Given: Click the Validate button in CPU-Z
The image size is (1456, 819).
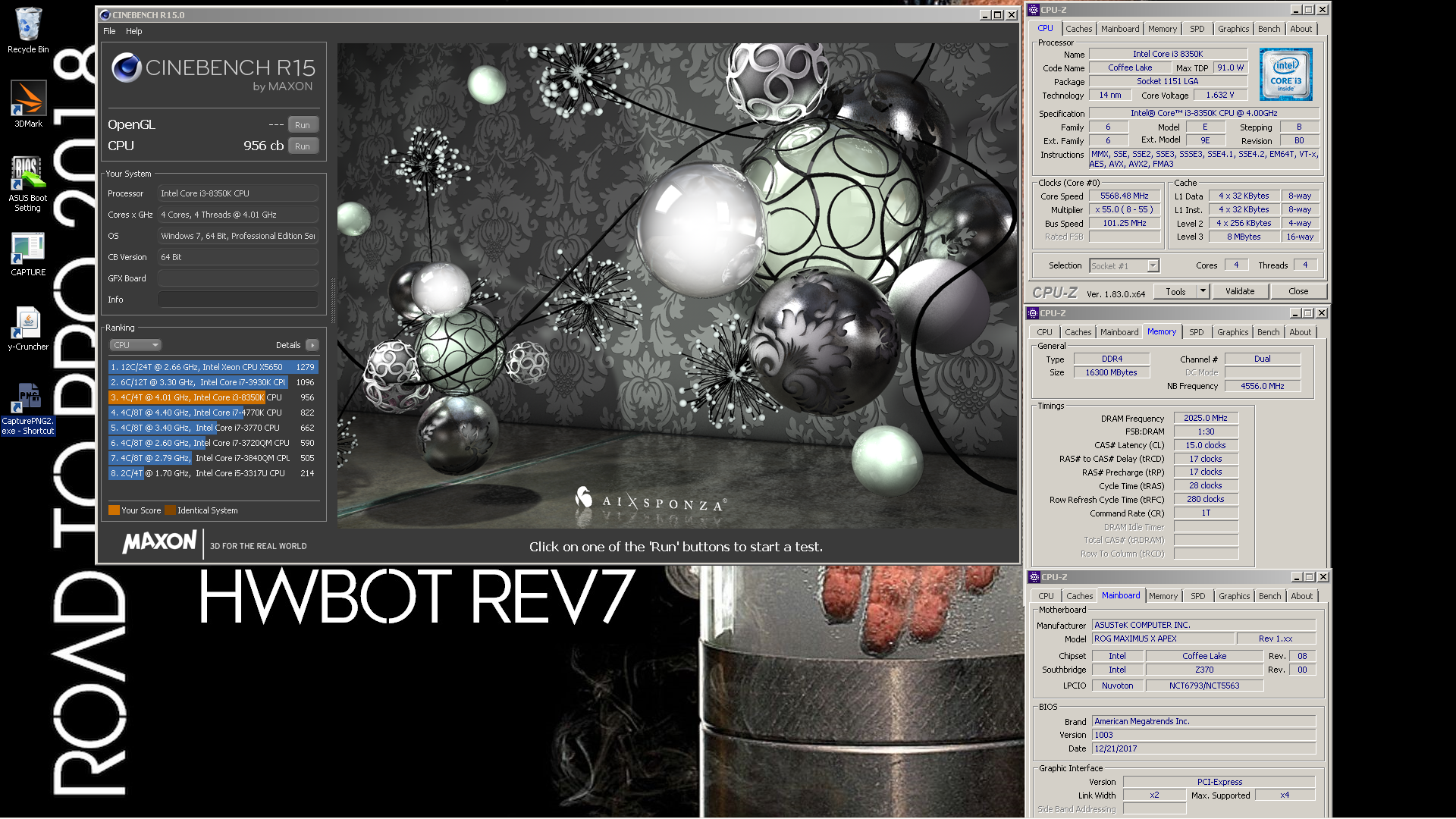Looking at the screenshot, I should click(x=1240, y=291).
